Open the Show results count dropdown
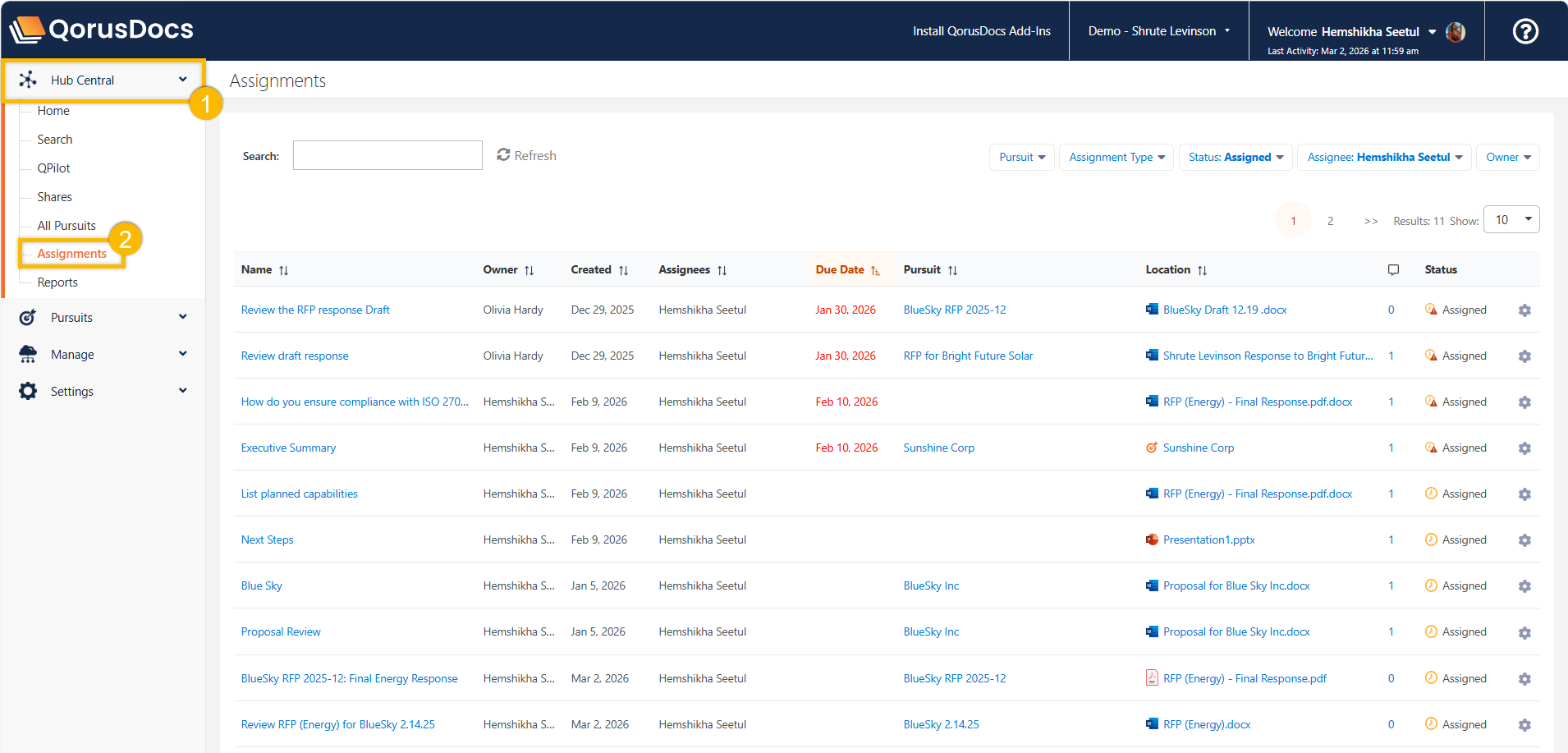The image size is (1568, 753). [x=1511, y=220]
